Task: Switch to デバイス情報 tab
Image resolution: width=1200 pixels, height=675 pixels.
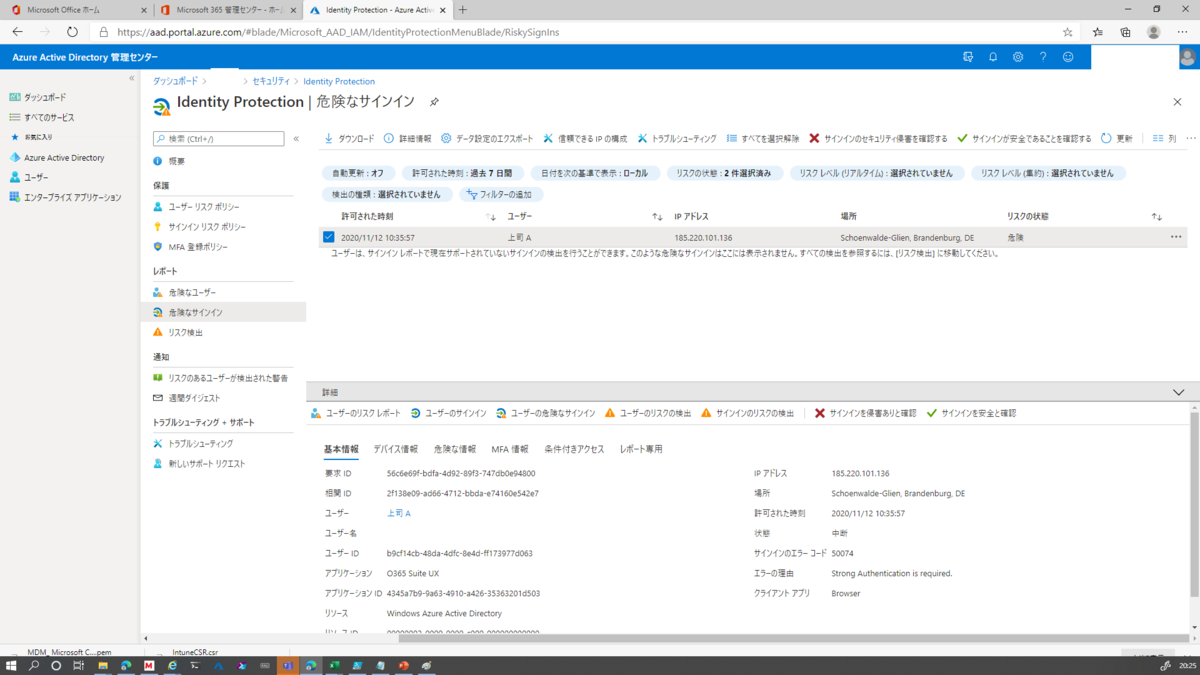Action: [x=396, y=449]
